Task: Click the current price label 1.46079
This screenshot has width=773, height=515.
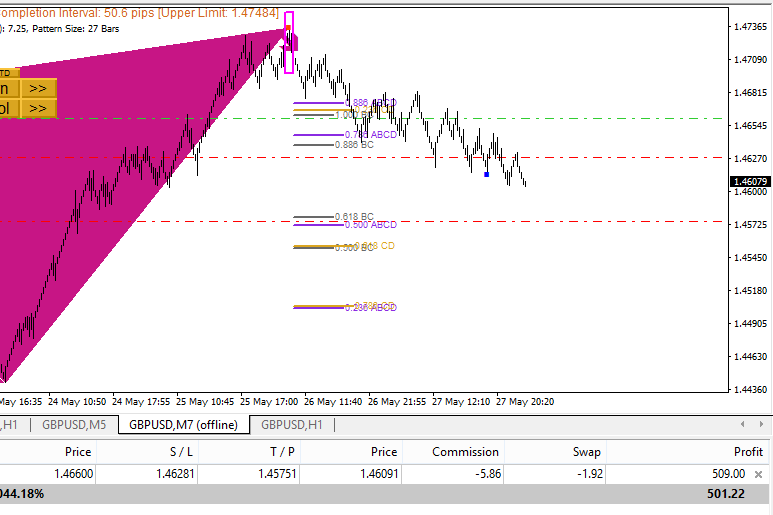Action: click(x=750, y=182)
